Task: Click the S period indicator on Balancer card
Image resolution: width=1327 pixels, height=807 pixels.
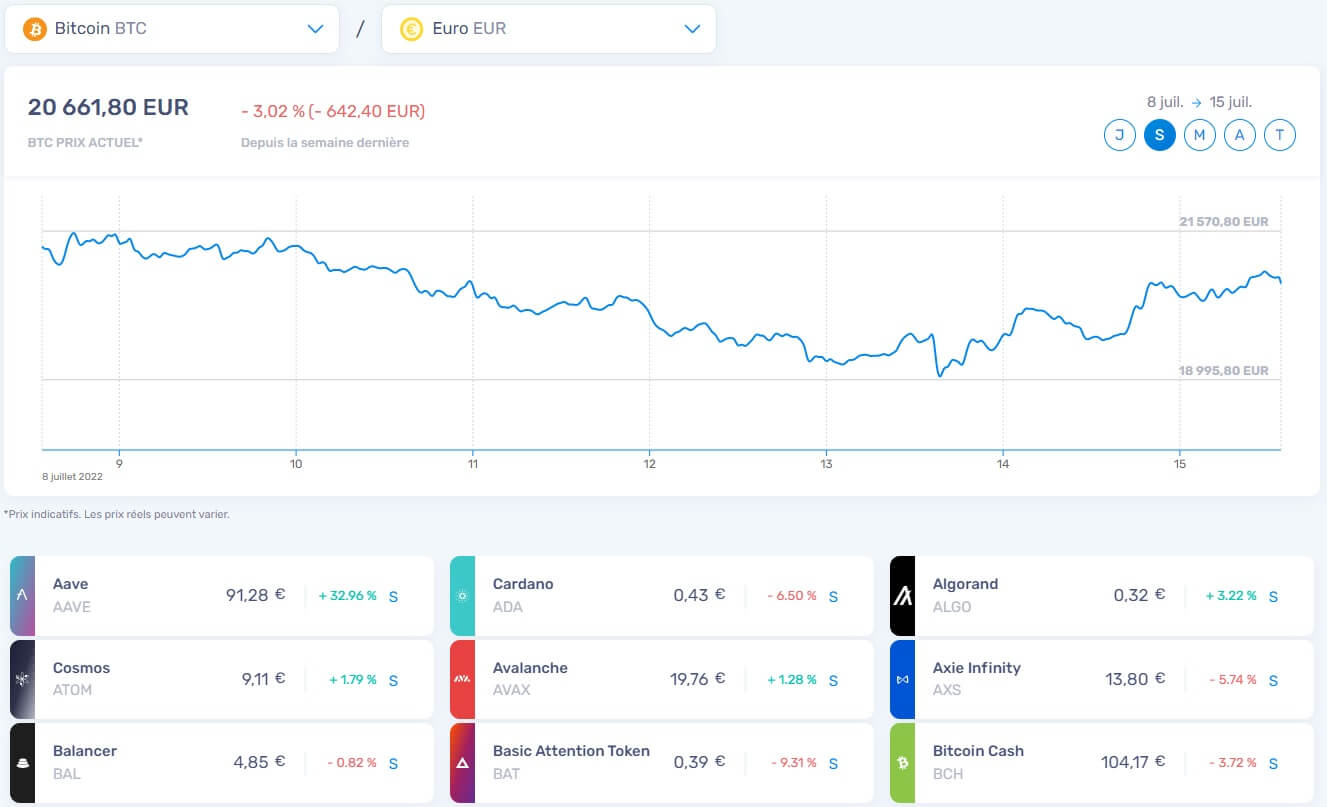Action: tap(393, 763)
